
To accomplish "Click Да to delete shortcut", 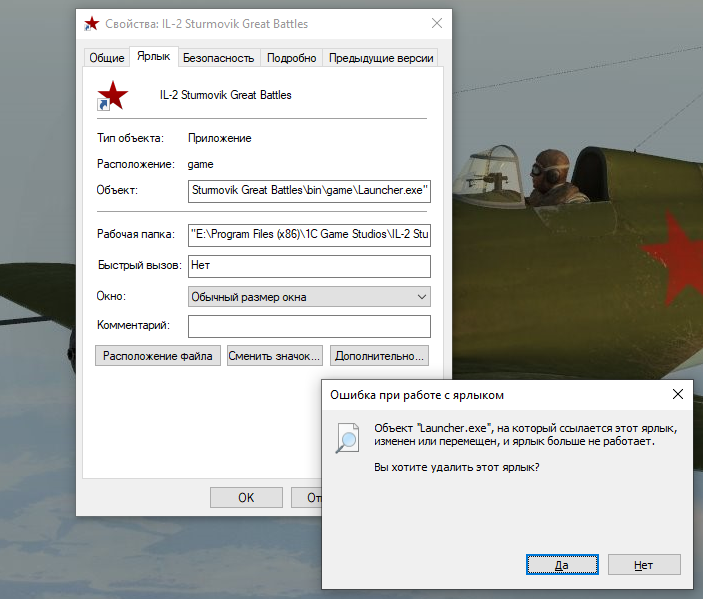I will click(562, 564).
